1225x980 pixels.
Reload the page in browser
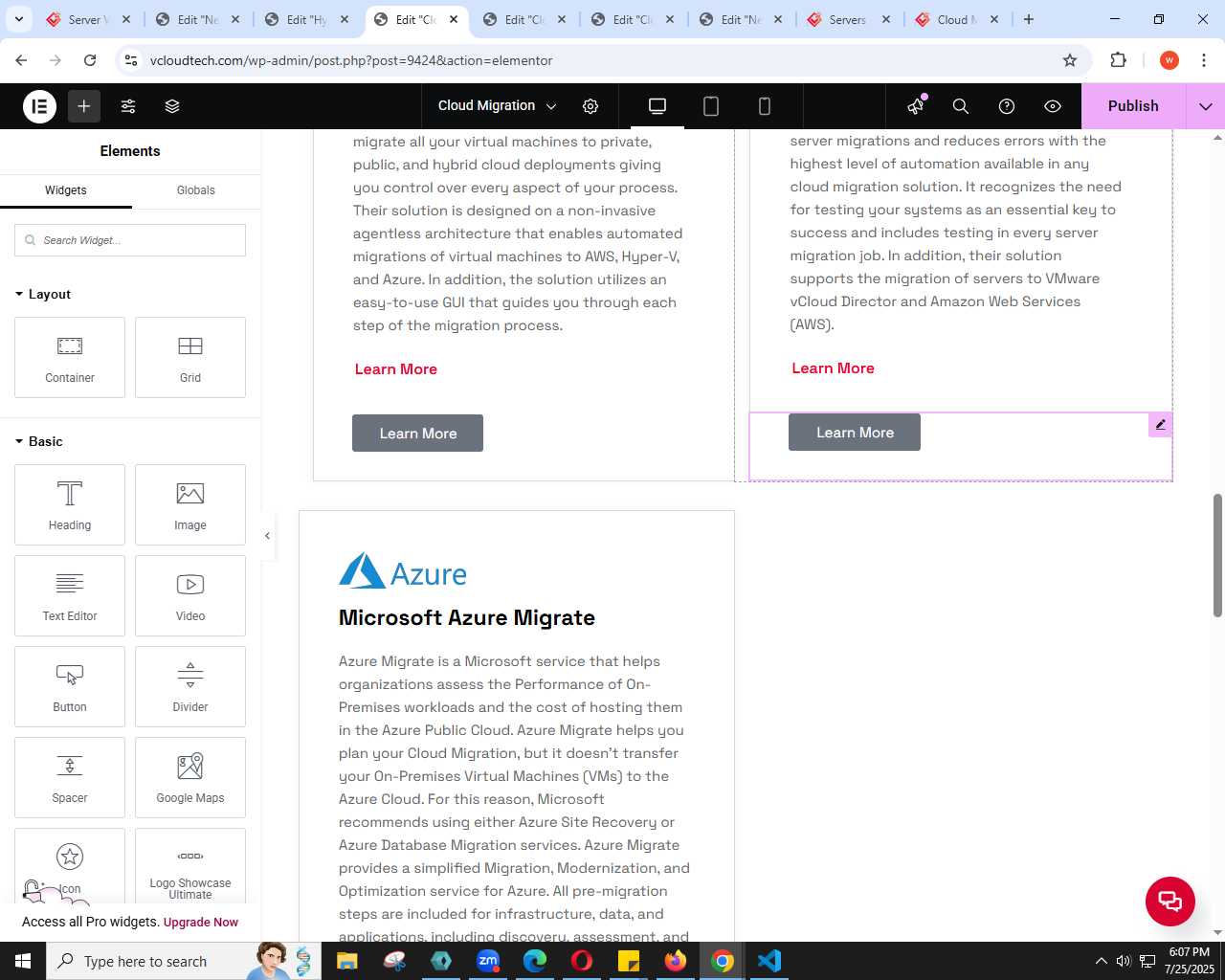[x=90, y=60]
